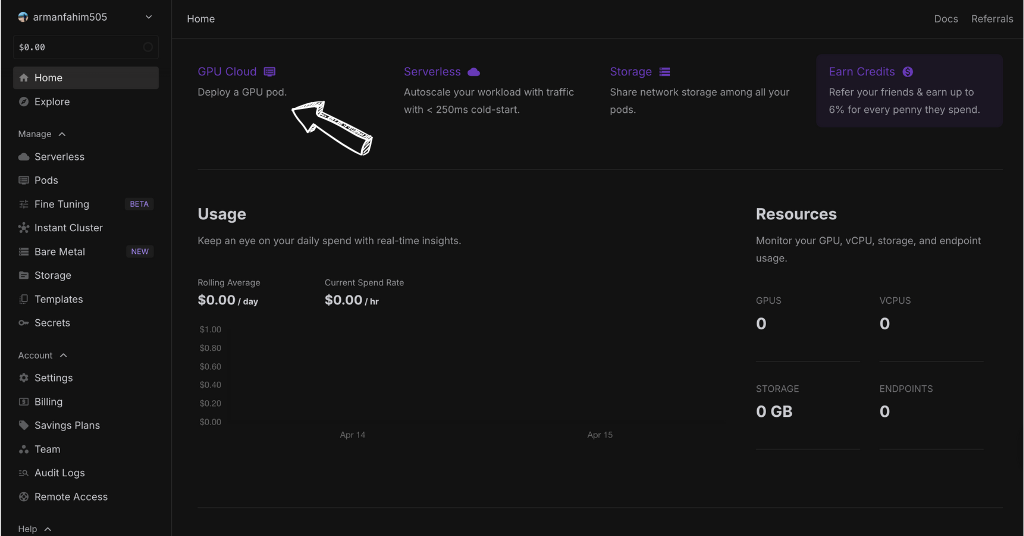Image resolution: width=1024 pixels, height=536 pixels.
Task: Click the Savings Plans tag icon
Action: pyautogui.click(x=24, y=426)
